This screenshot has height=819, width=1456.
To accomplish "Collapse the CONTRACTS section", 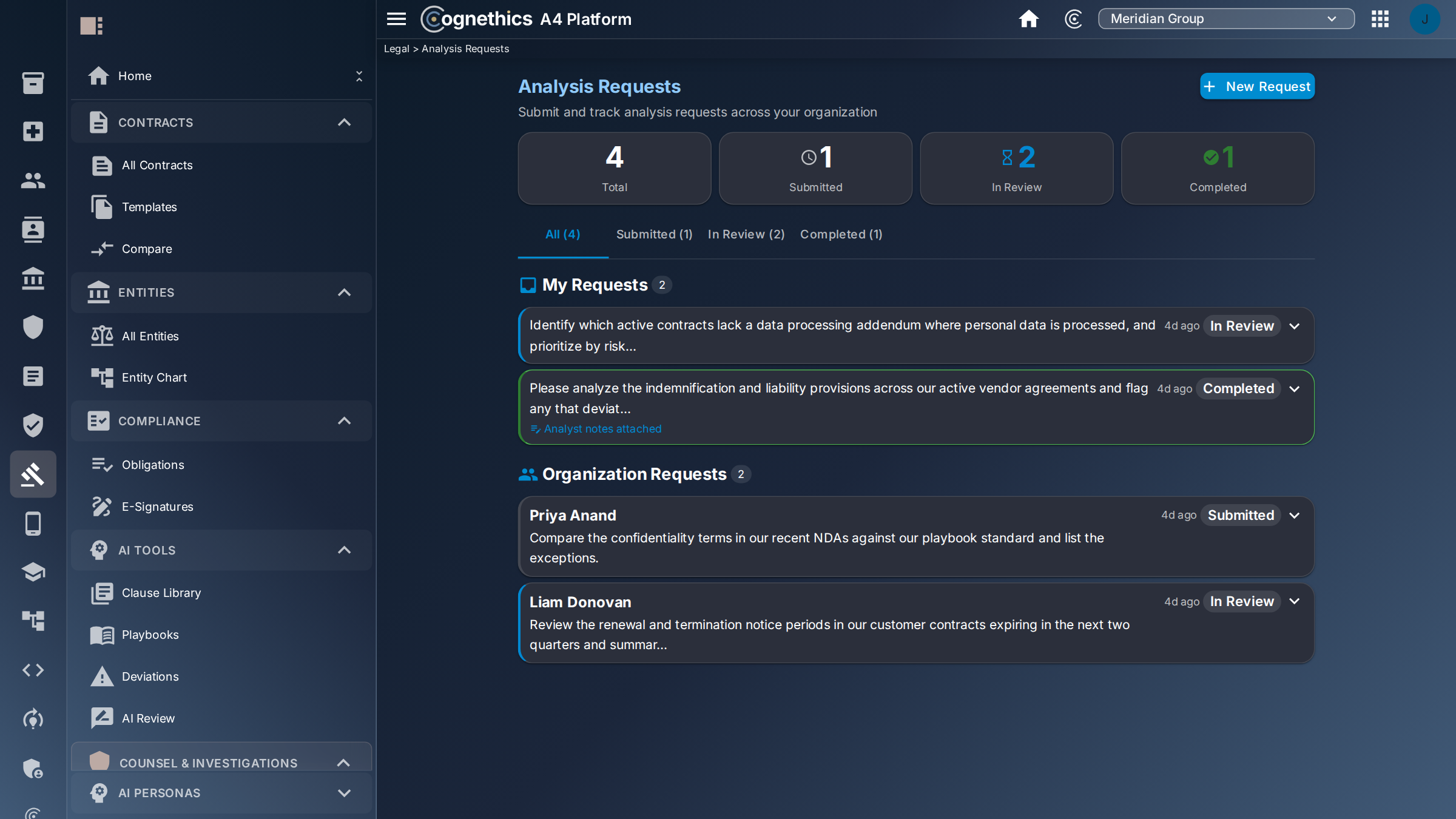I will [x=344, y=122].
